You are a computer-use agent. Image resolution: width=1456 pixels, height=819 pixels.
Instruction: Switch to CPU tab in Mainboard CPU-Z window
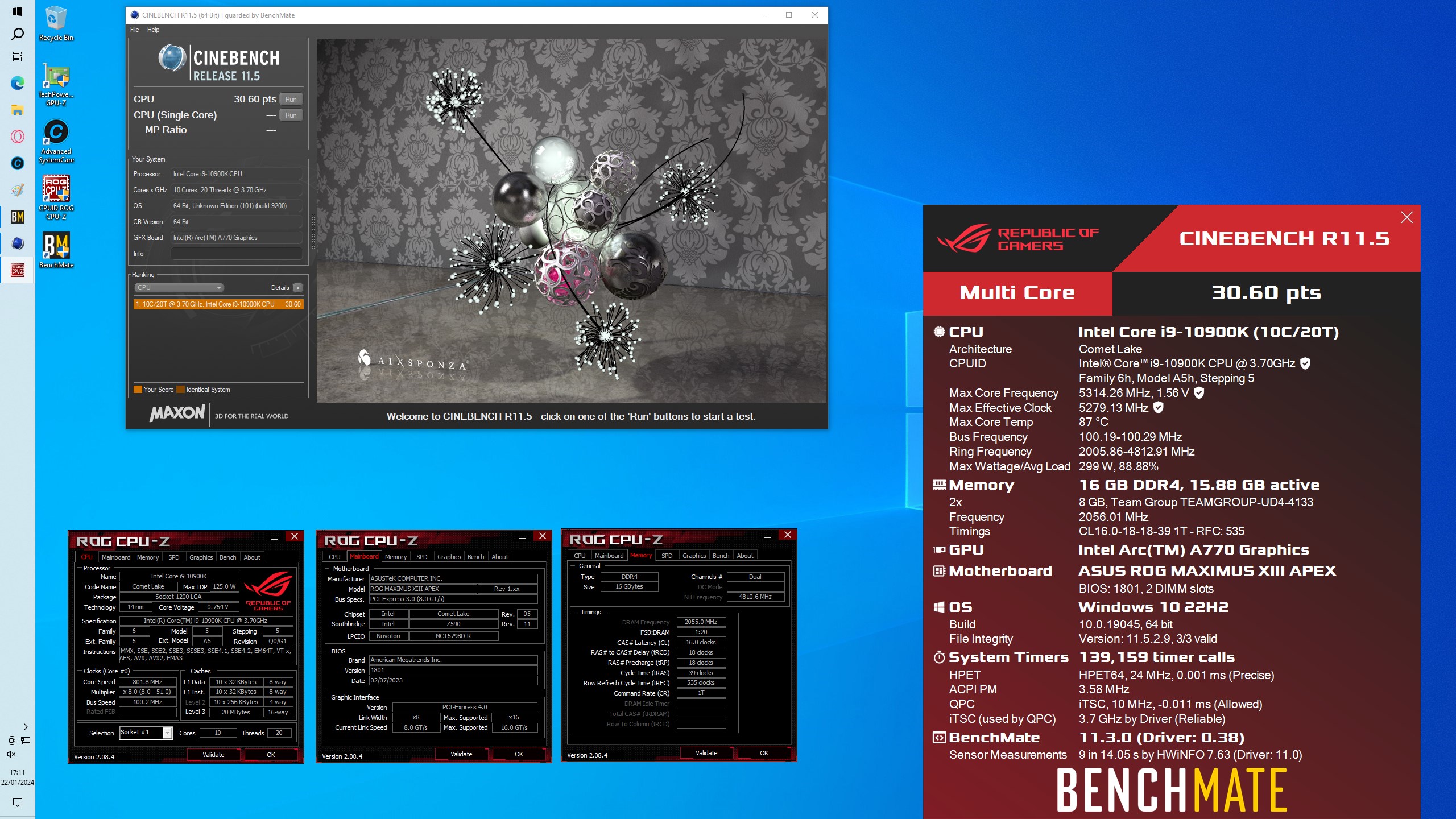coord(334,557)
